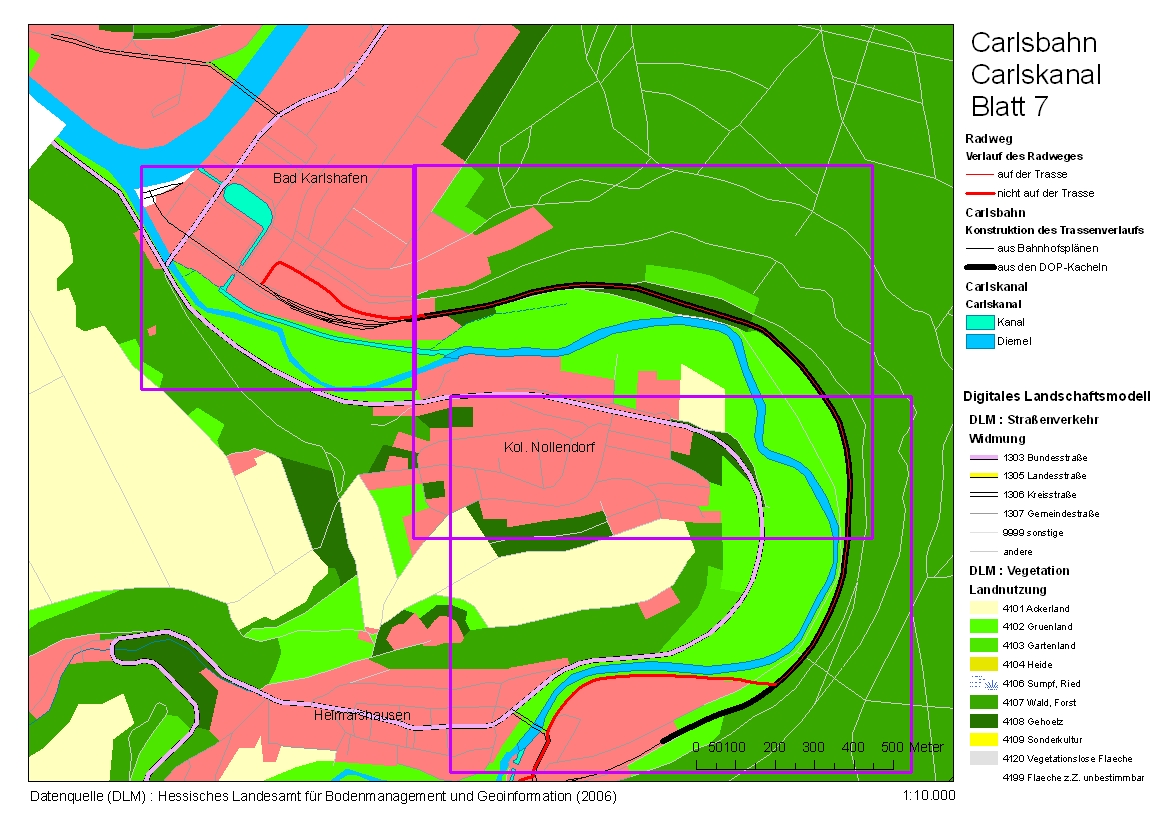1169x827 pixels.
Task: Select the 4104 Heide legend swatch
Action: pos(984,664)
